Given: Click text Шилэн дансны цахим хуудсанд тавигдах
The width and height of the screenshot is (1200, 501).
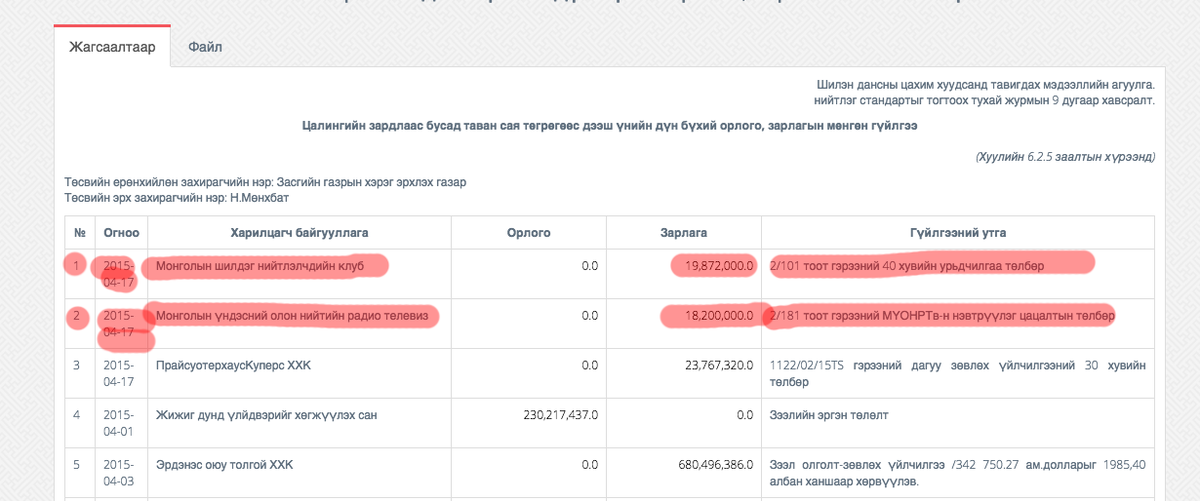Looking at the screenshot, I should [986, 87].
